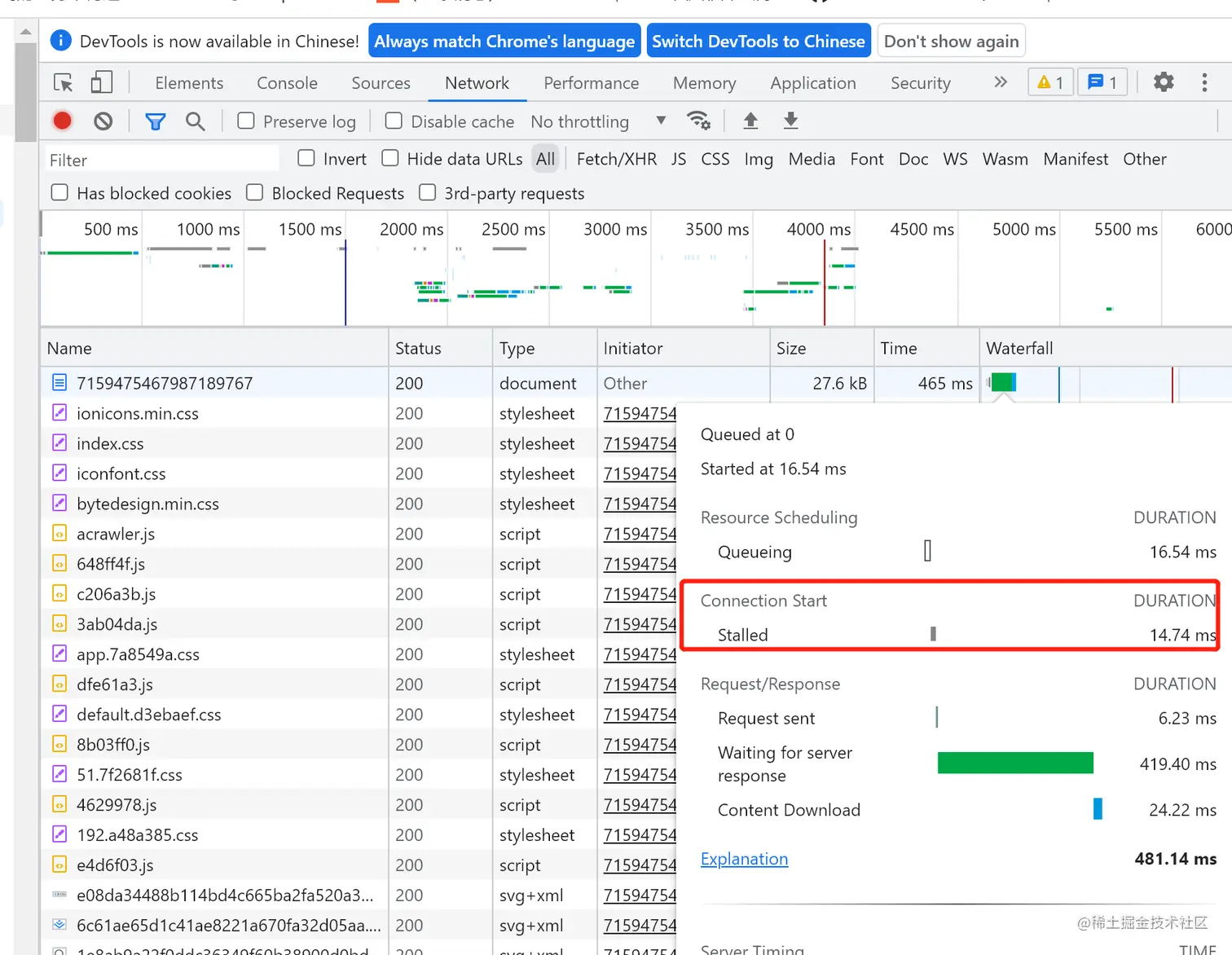Open the Memory tab

[705, 83]
